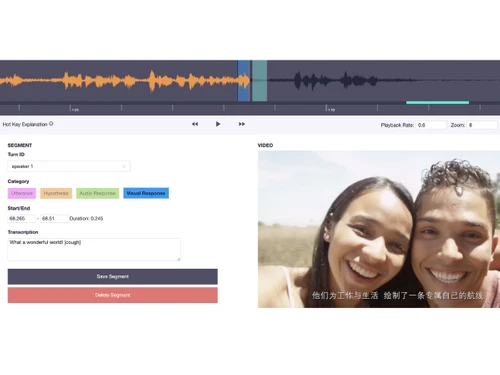Click the video preview of smiling couple

point(379,229)
